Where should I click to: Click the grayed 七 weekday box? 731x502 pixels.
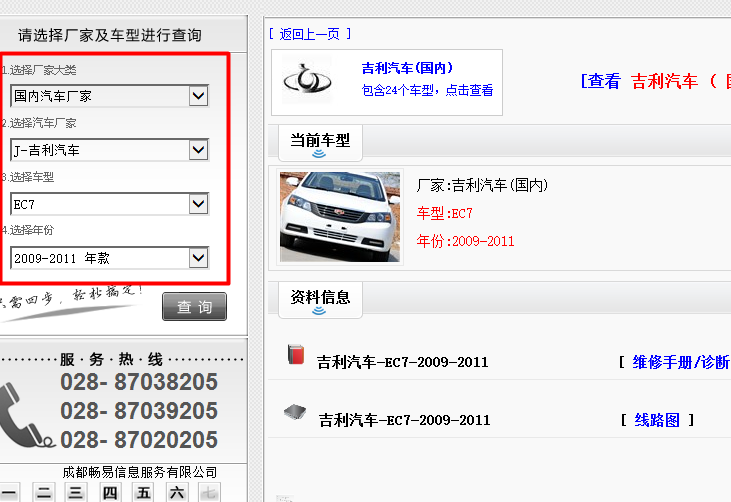[x=210, y=492]
